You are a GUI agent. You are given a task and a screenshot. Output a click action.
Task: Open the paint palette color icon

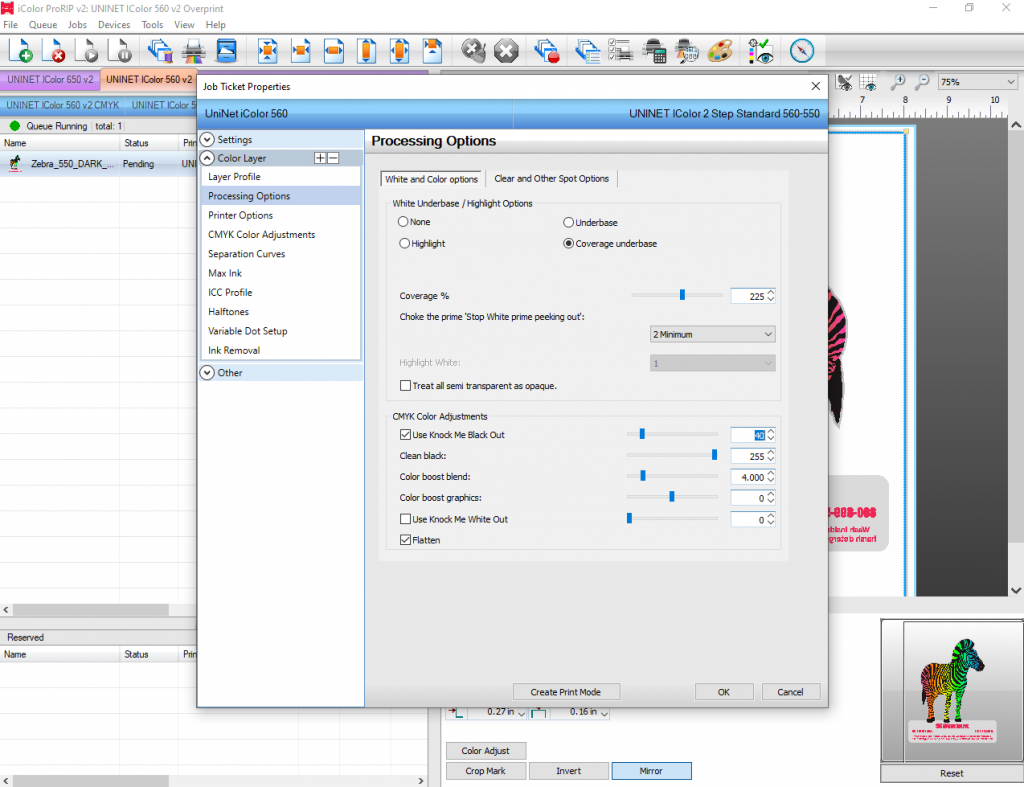tap(720, 50)
